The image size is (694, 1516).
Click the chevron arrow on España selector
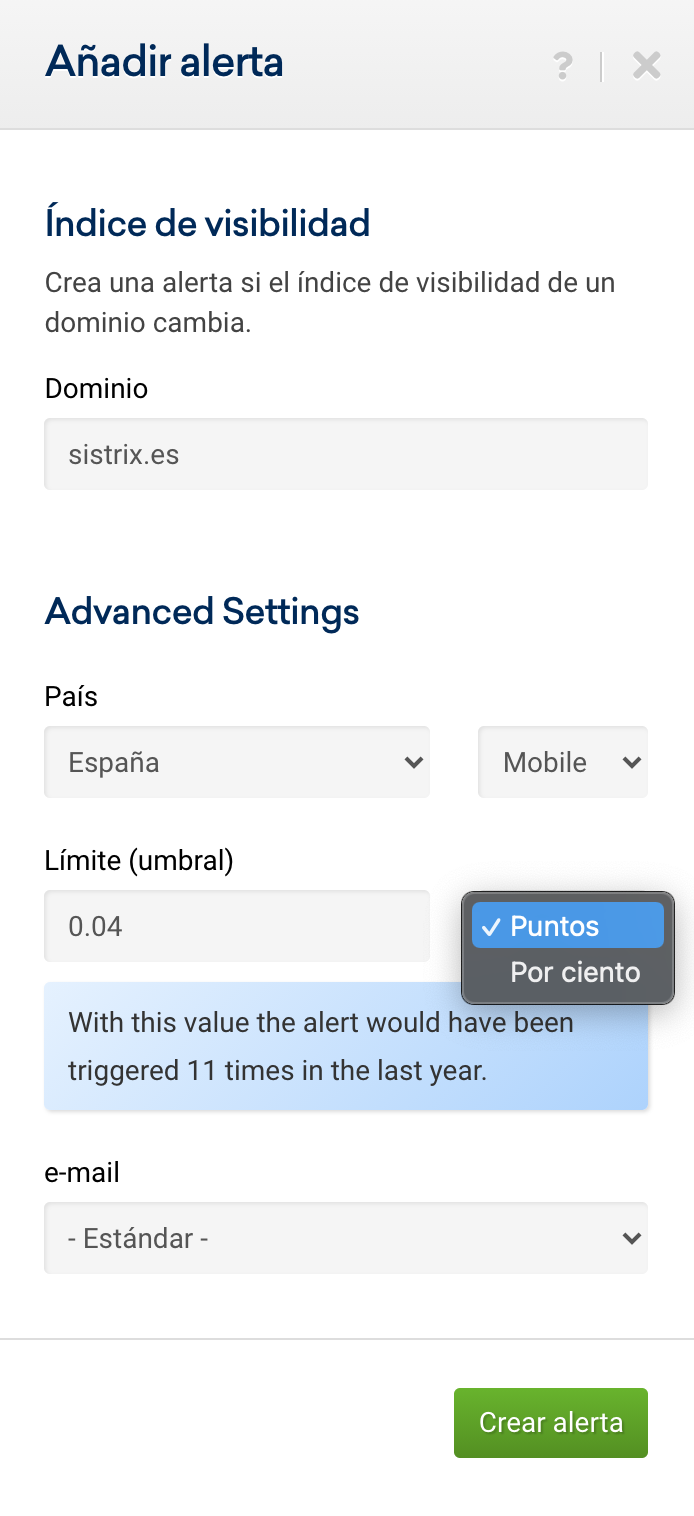[413, 762]
